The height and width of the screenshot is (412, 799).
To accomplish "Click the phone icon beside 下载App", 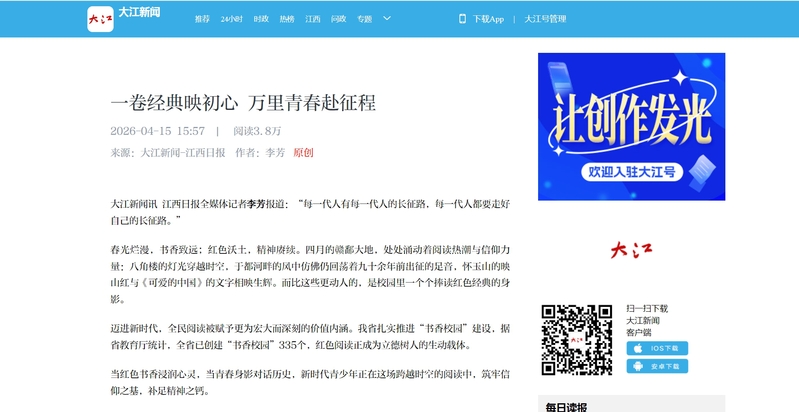I will (x=462, y=19).
